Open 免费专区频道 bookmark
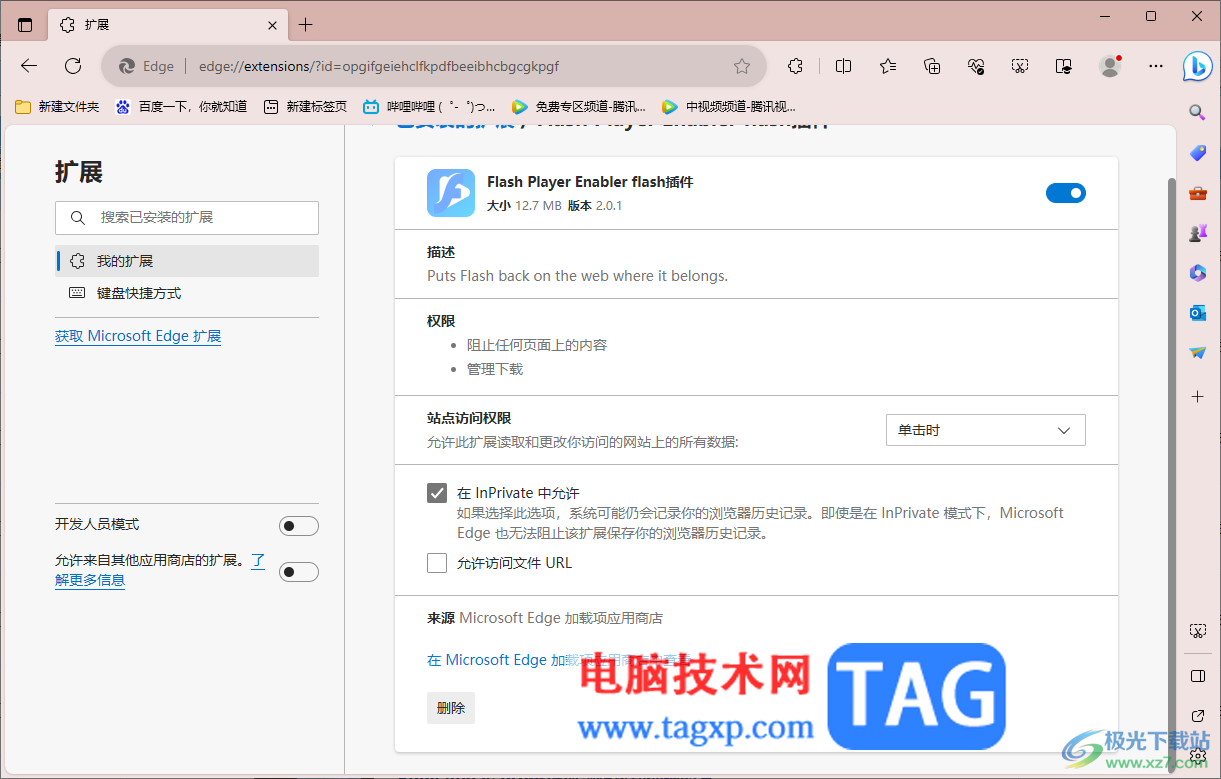 (578, 106)
